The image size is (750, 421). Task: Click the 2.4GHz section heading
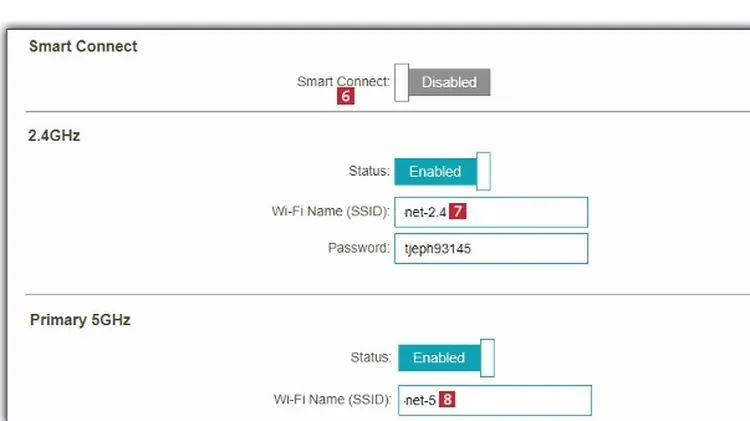pos(54,135)
